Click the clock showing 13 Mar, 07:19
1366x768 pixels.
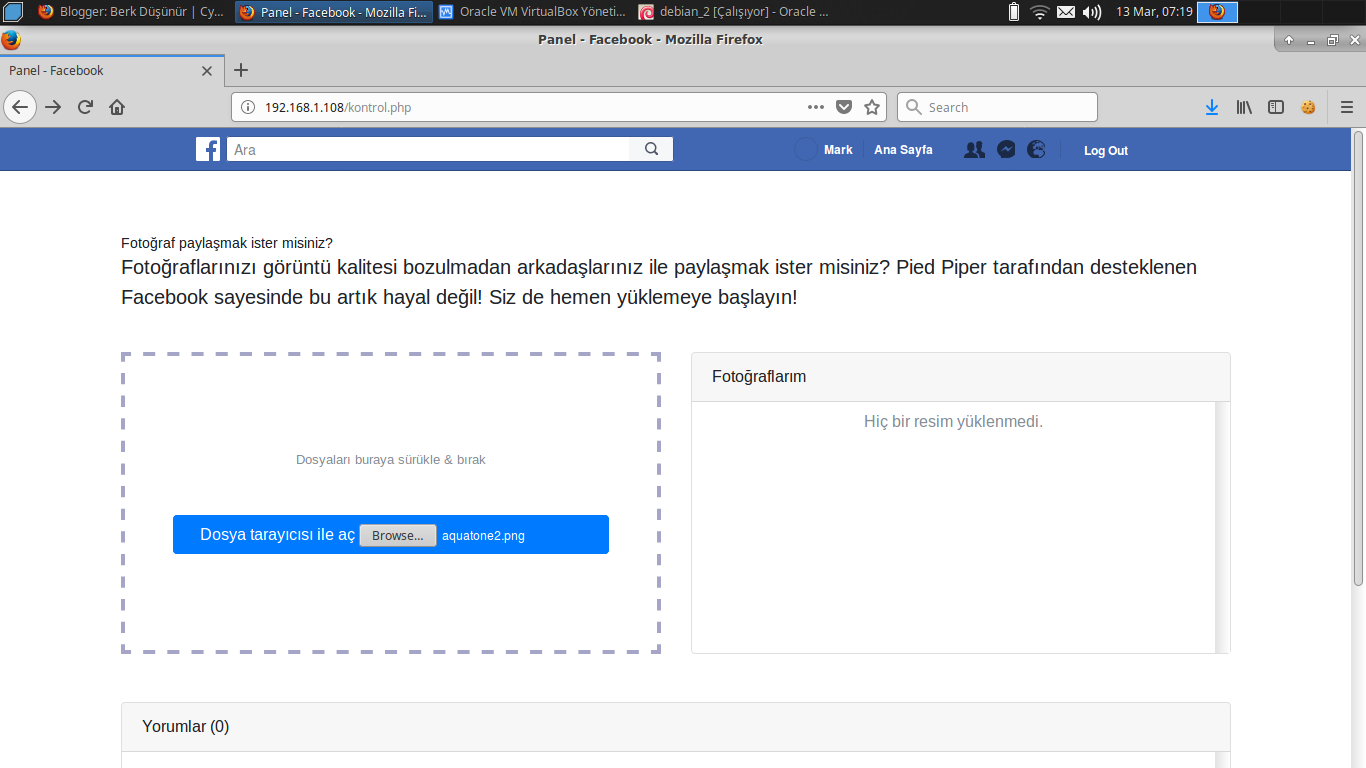point(1154,12)
